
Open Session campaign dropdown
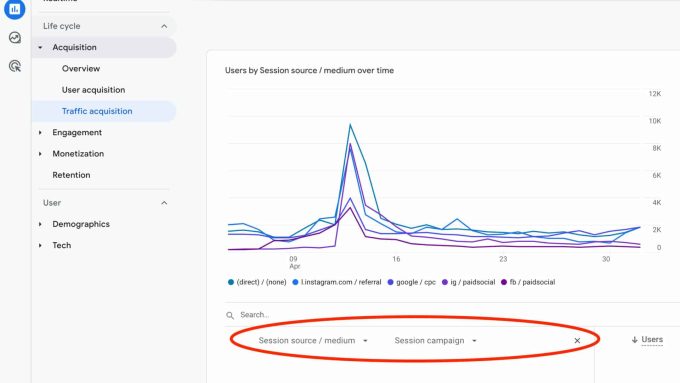435,340
